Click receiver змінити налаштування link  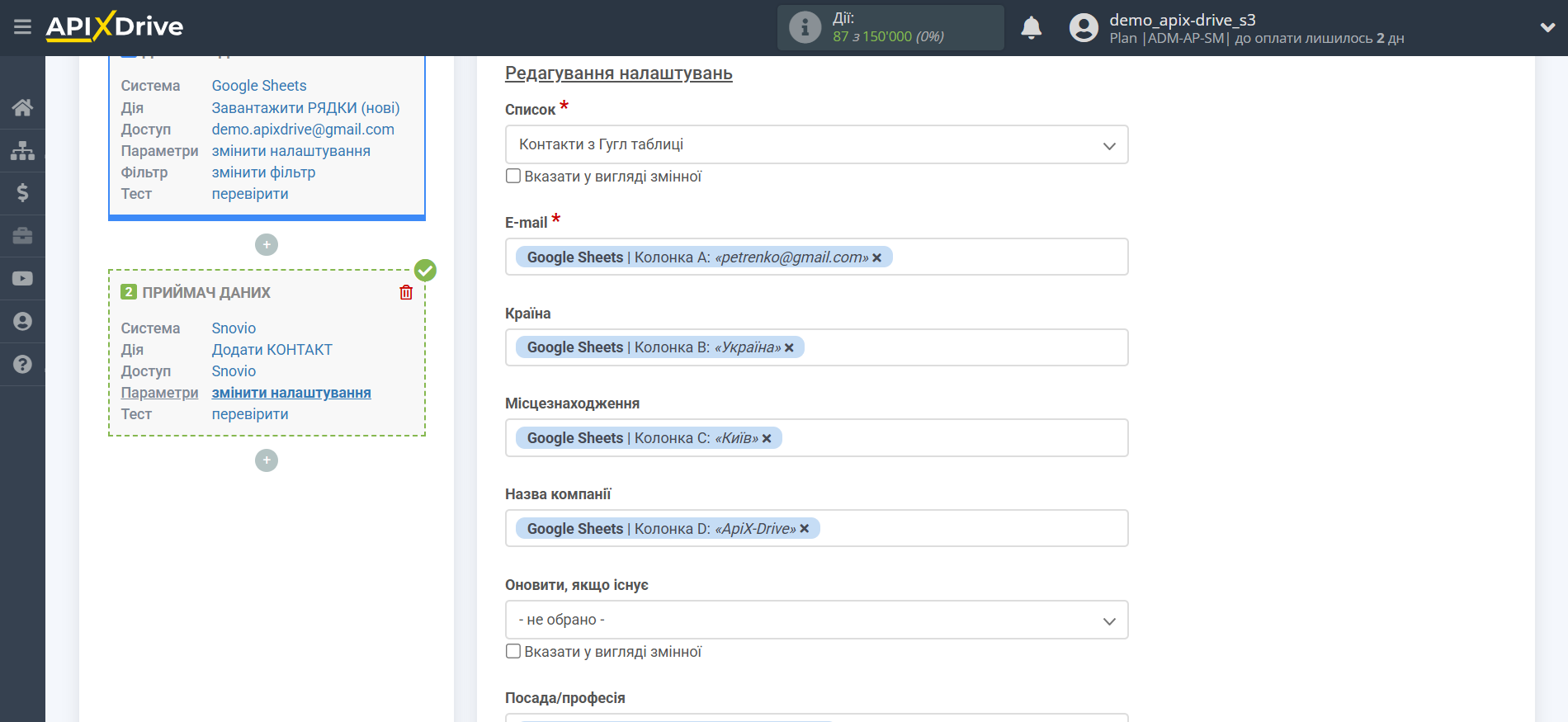point(291,393)
